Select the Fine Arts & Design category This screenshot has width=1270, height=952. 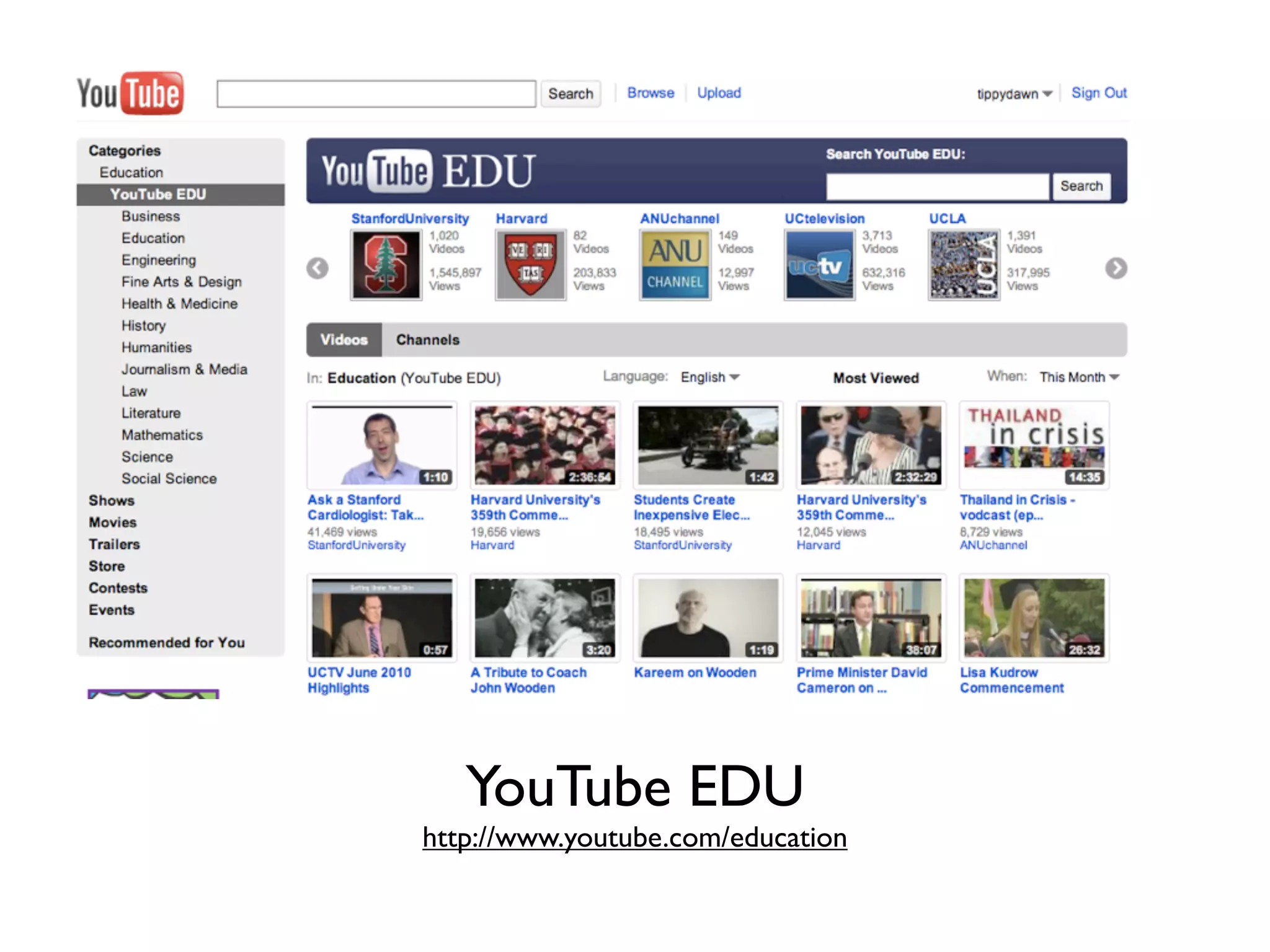(x=182, y=282)
